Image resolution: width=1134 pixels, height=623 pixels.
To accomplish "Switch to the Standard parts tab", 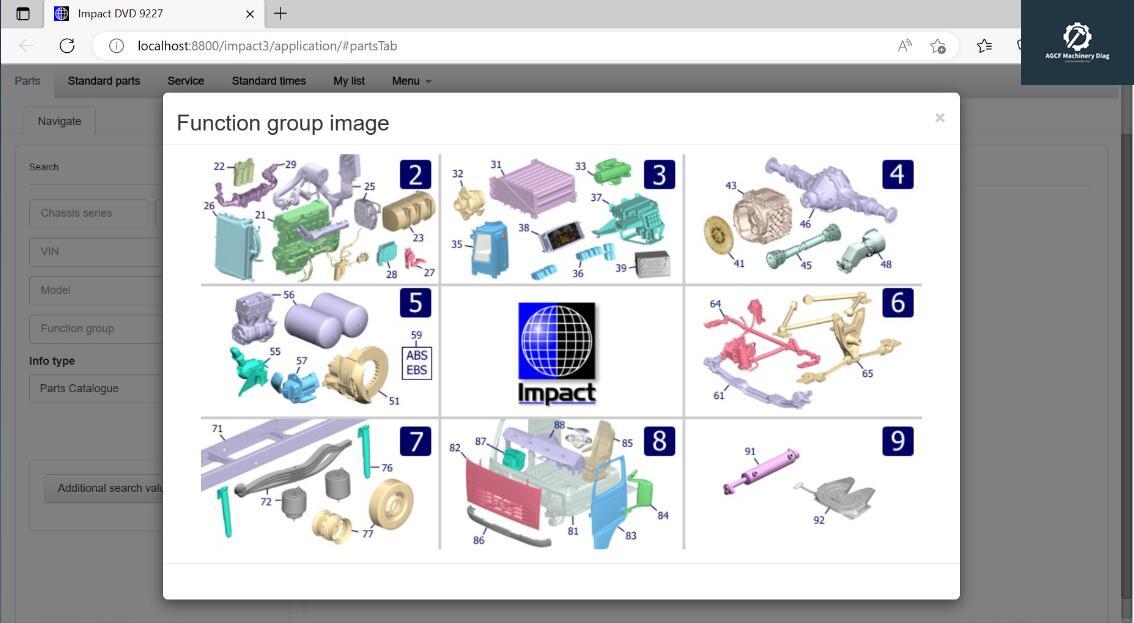I will [x=104, y=81].
